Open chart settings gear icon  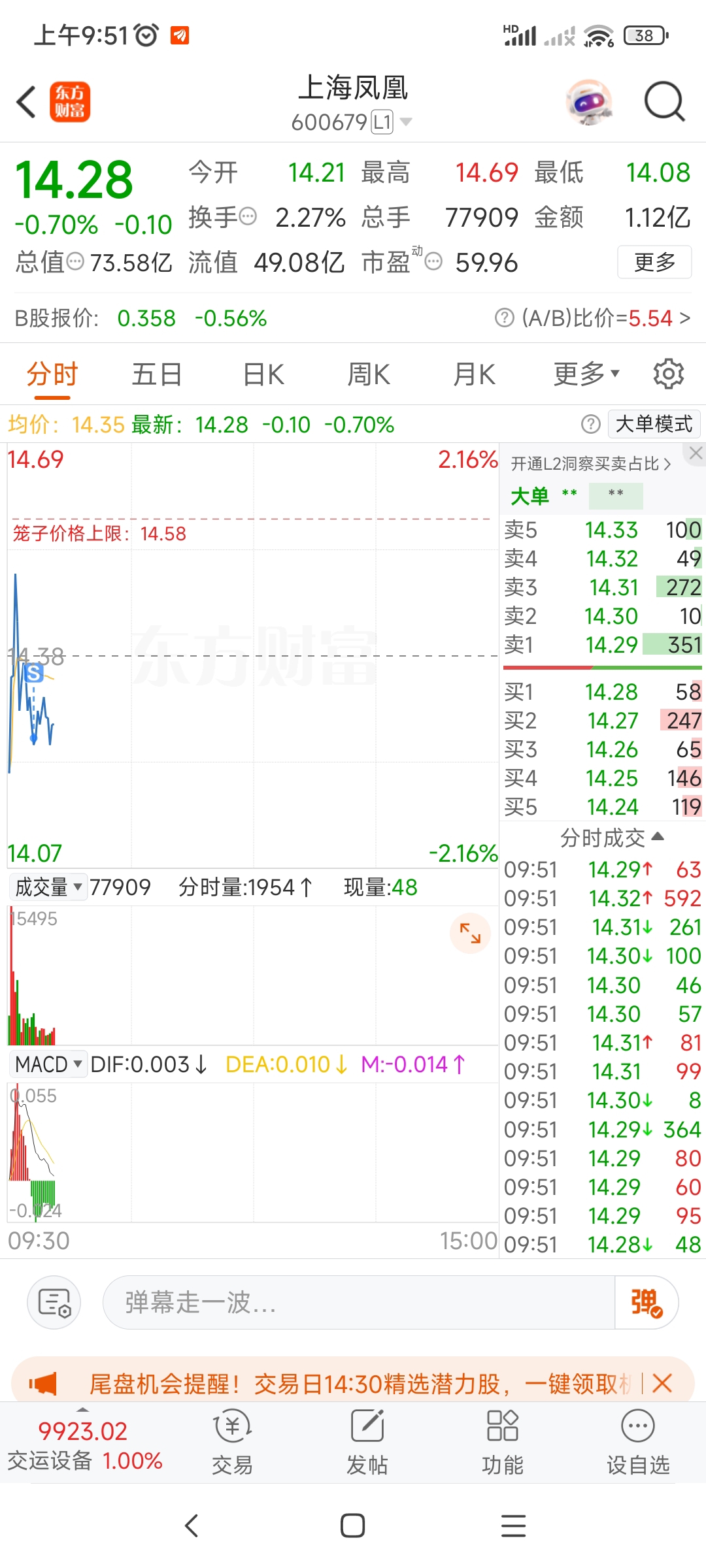[668, 374]
